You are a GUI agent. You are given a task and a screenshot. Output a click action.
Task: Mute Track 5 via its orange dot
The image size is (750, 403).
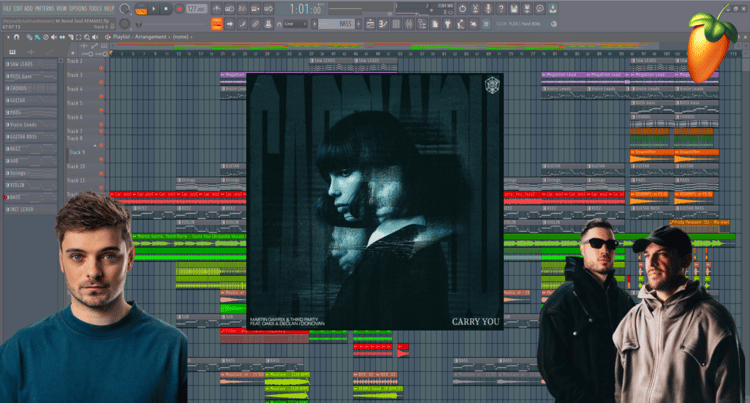pyautogui.click(x=101, y=110)
